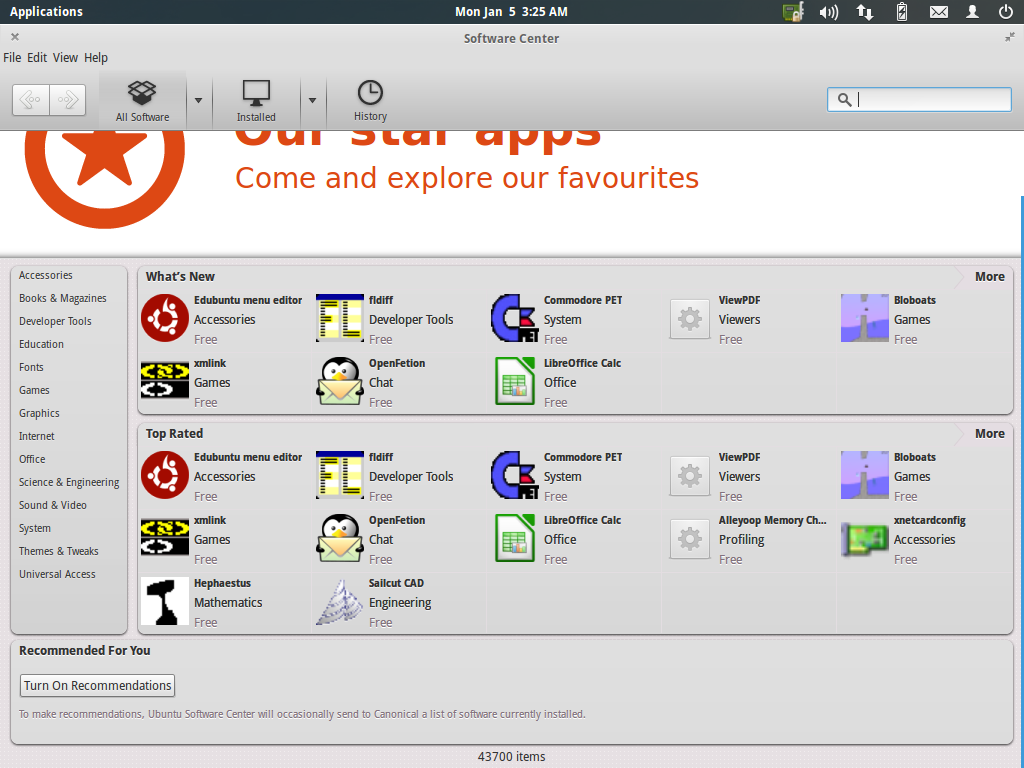
Task: Select the Education category
Action: (41, 344)
